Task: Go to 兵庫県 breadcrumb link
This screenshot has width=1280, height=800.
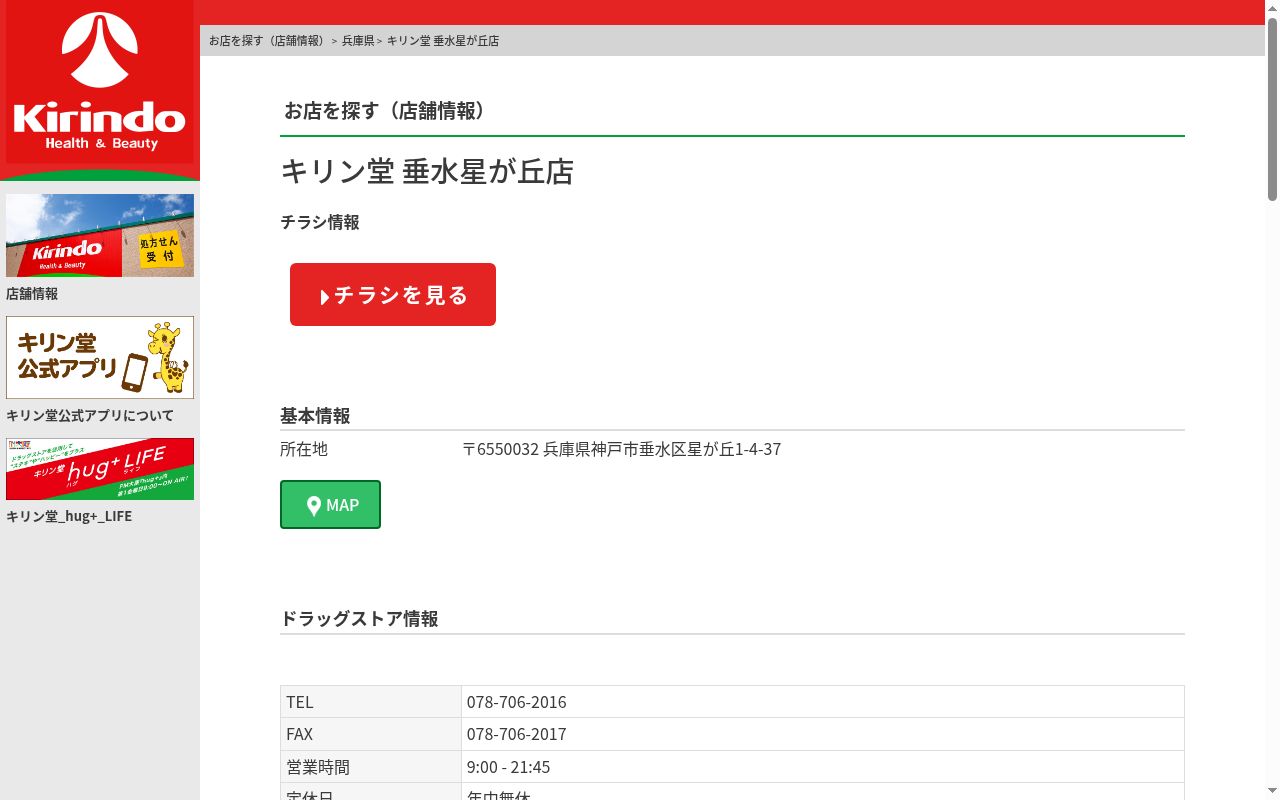Action: 358,41
